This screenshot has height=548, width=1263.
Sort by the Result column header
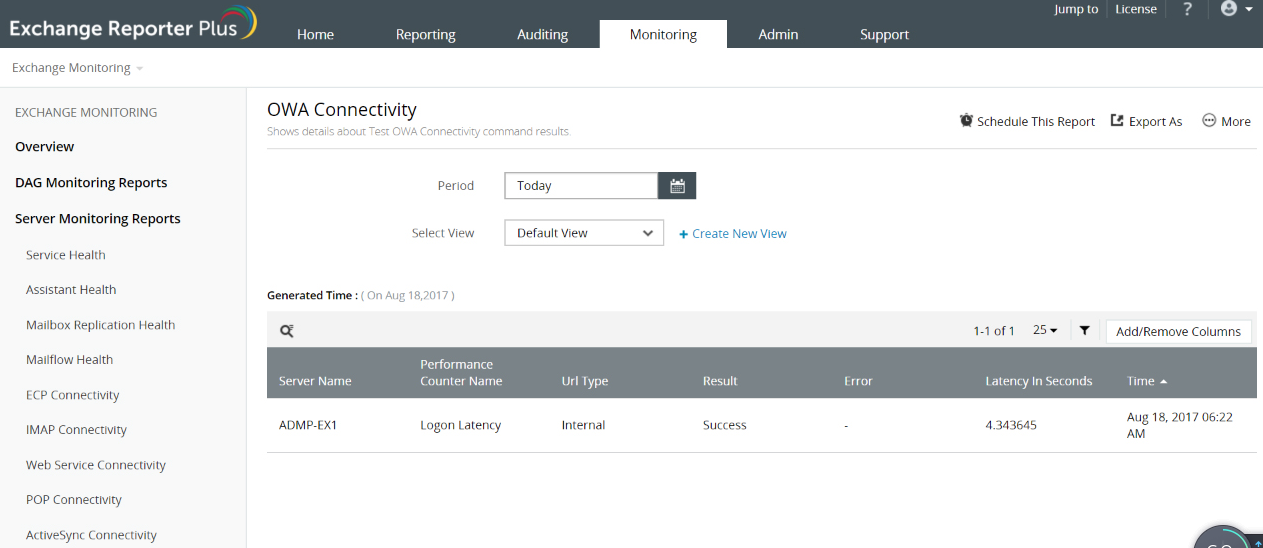click(x=720, y=381)
